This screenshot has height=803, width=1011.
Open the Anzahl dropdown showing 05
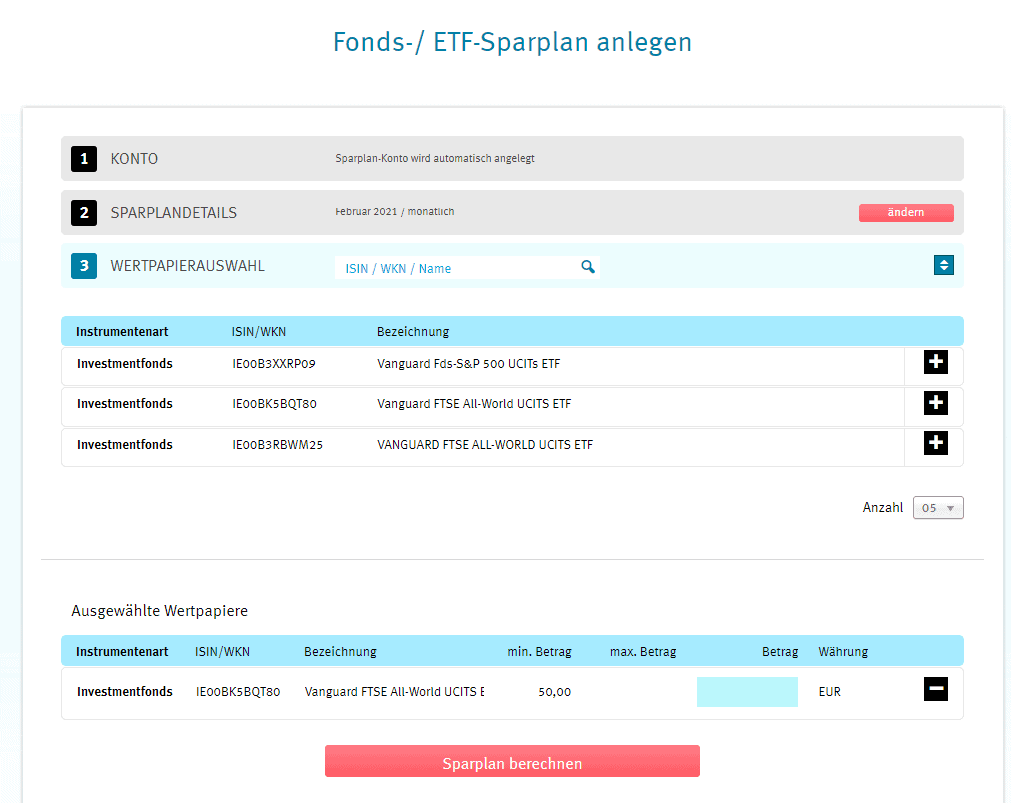tap(938, 508)
